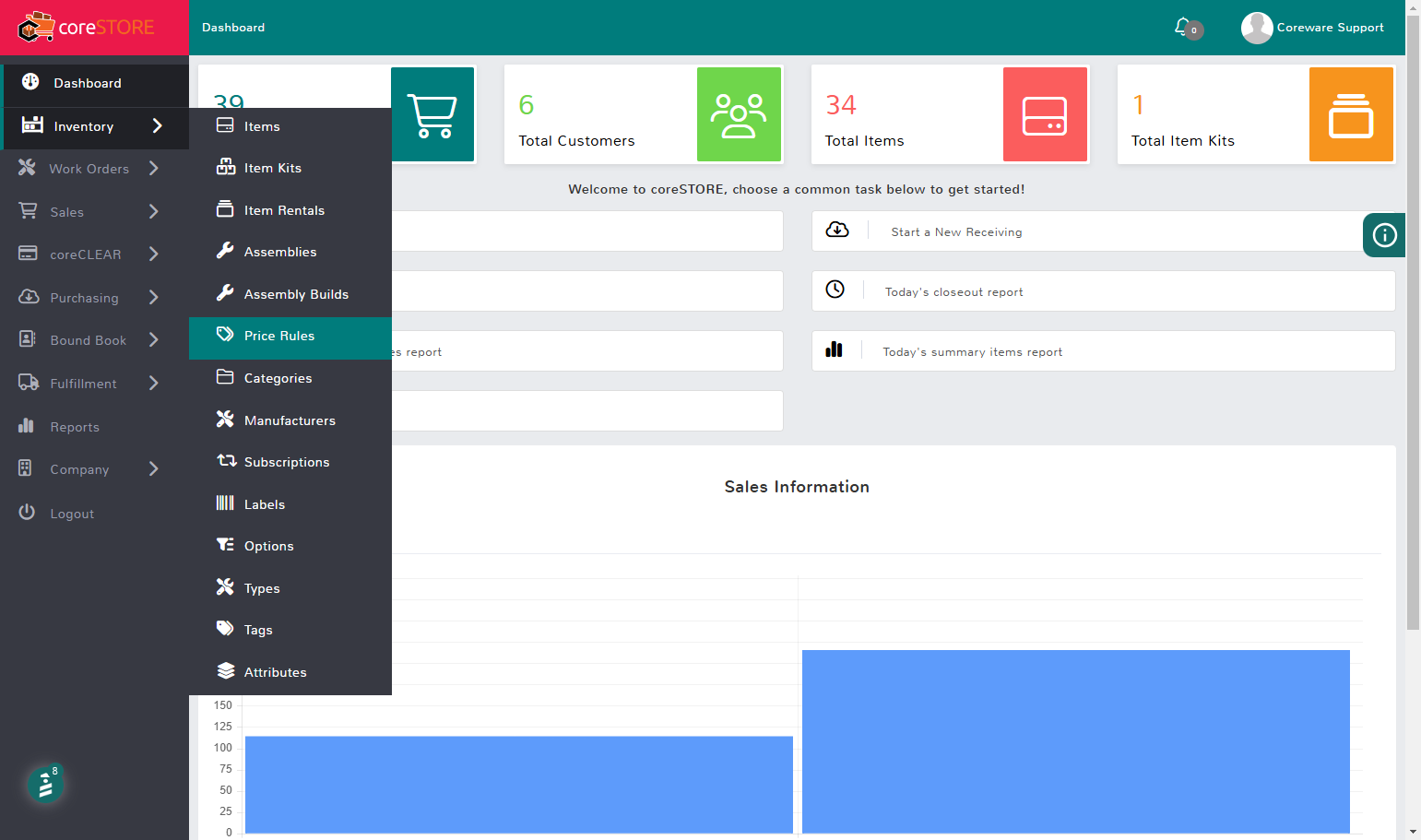
Task: Click the Reports chart icon in sidebar
Action: pos(26,426)
